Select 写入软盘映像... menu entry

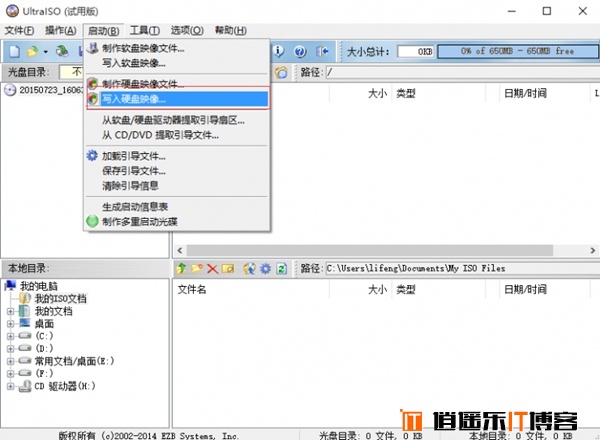tap(177, 63)
